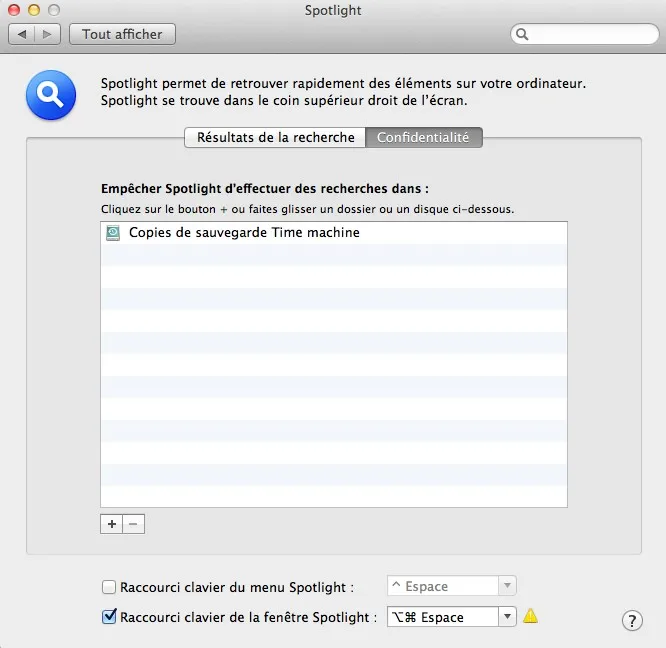Click the search magnifier icon in toolbar
The image size is (666, 648).
(x=522, y=34)
